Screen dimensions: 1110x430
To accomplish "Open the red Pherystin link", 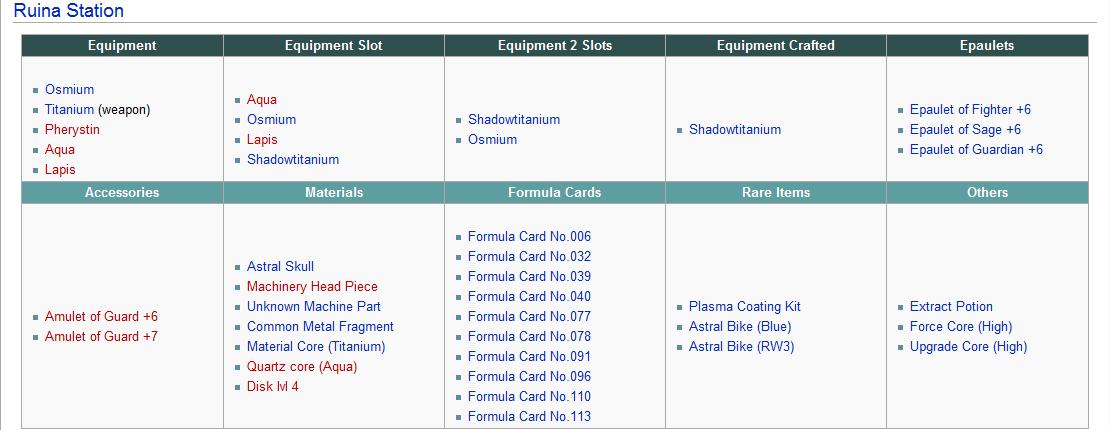I will pyautogui.click(x=72, y=130).
